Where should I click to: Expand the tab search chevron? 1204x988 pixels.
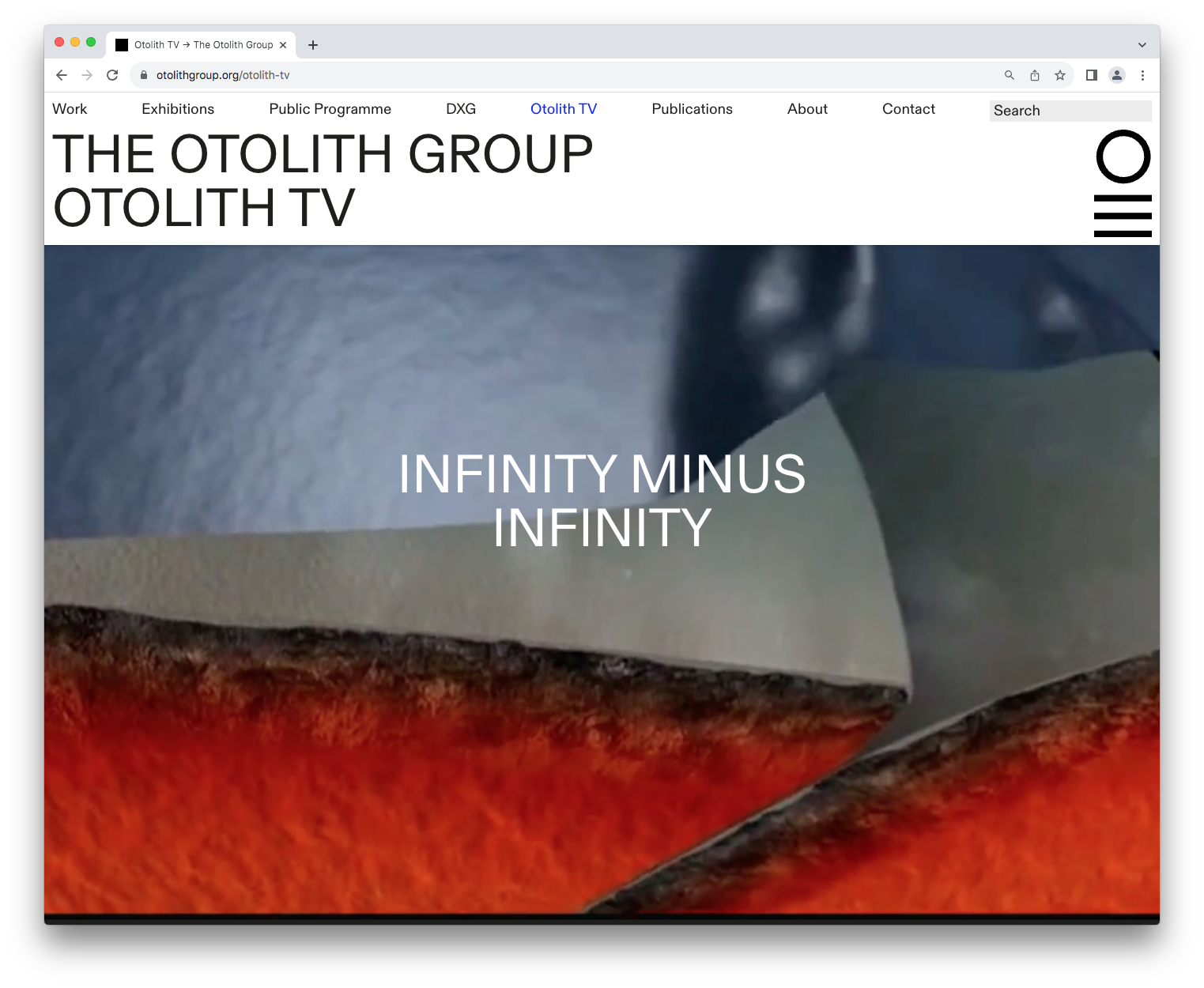(x=1142, y=45)
